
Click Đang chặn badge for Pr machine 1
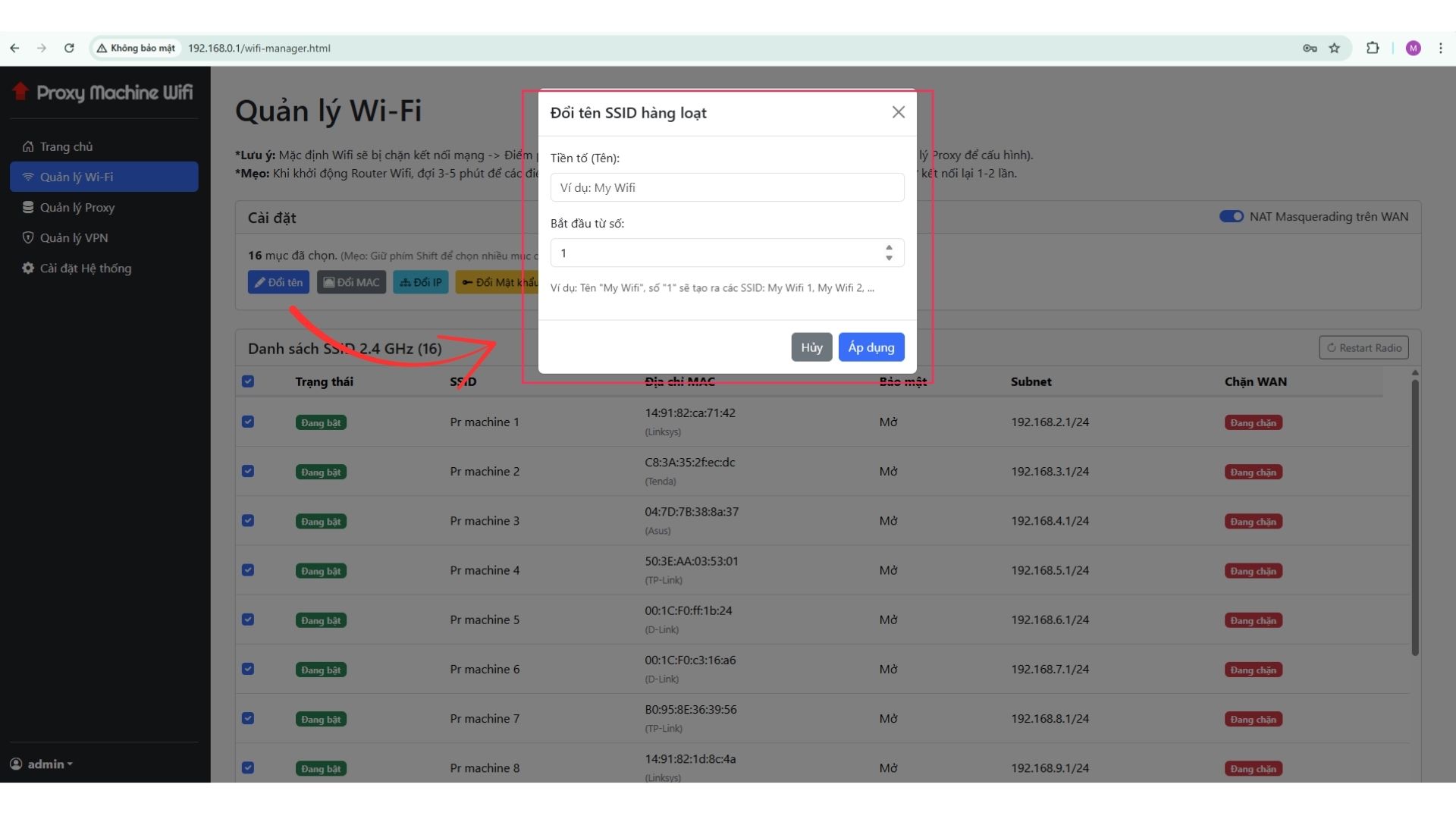1253,422
